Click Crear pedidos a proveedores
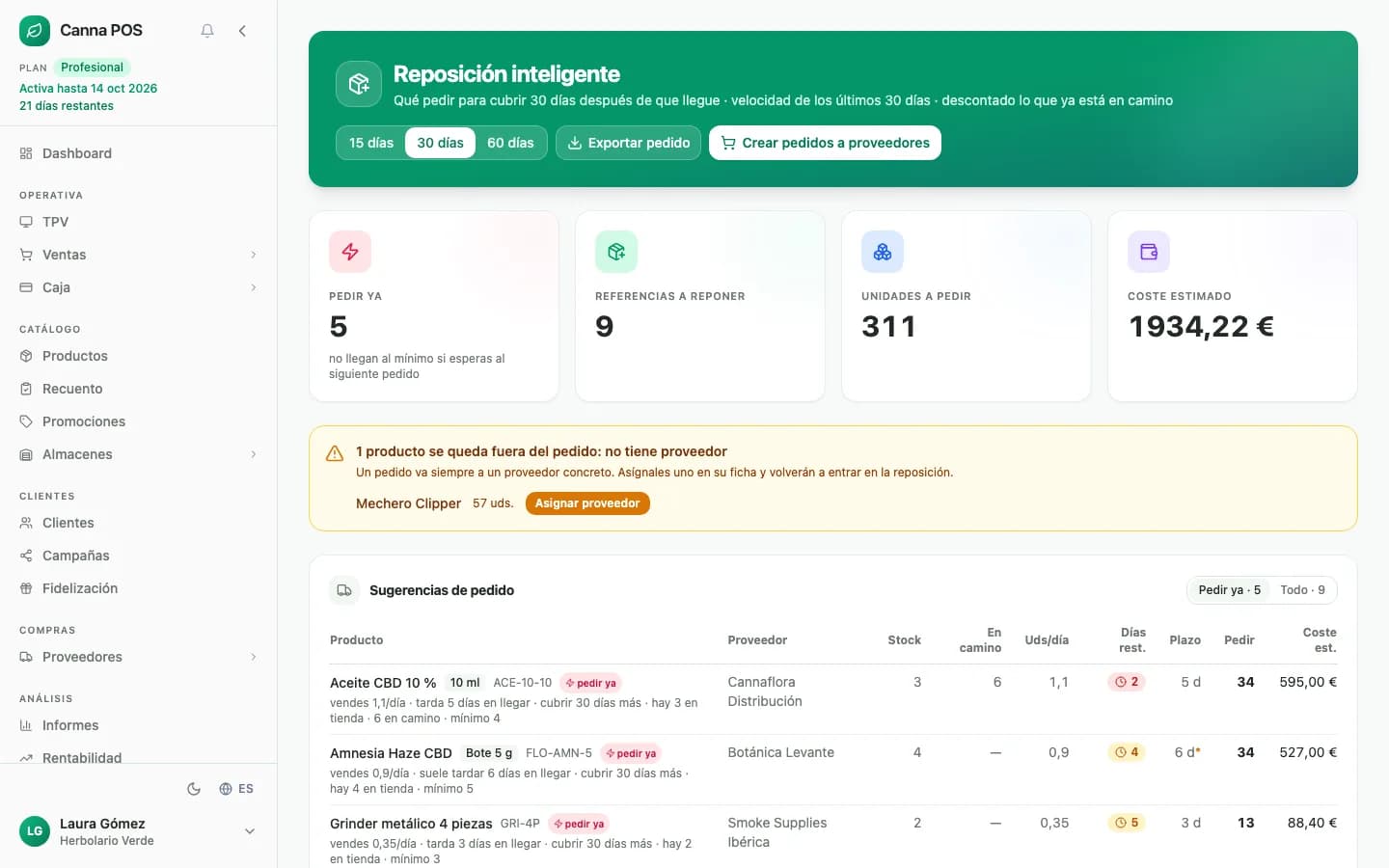 point(825,143)
